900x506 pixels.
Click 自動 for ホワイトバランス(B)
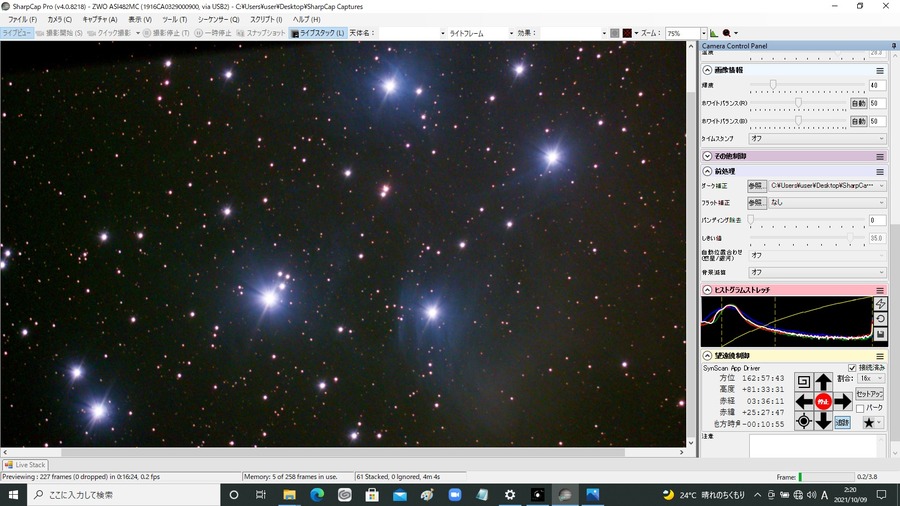[x=858, y=121]
